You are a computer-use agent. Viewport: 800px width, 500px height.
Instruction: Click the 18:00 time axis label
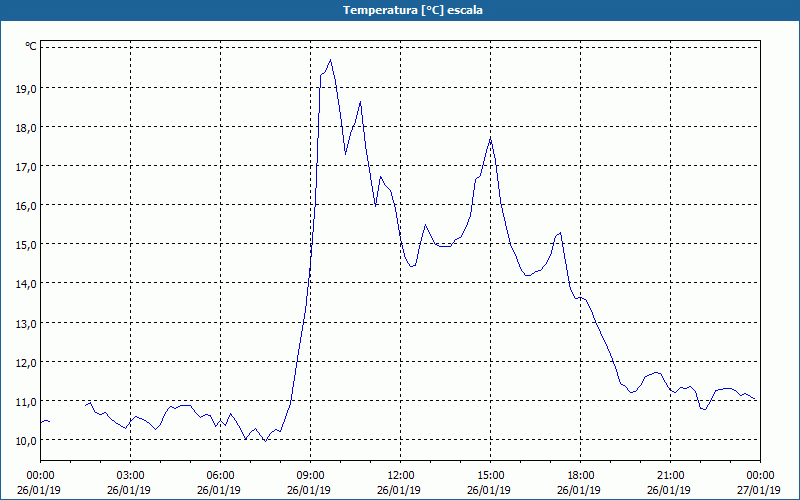point(581,476)
